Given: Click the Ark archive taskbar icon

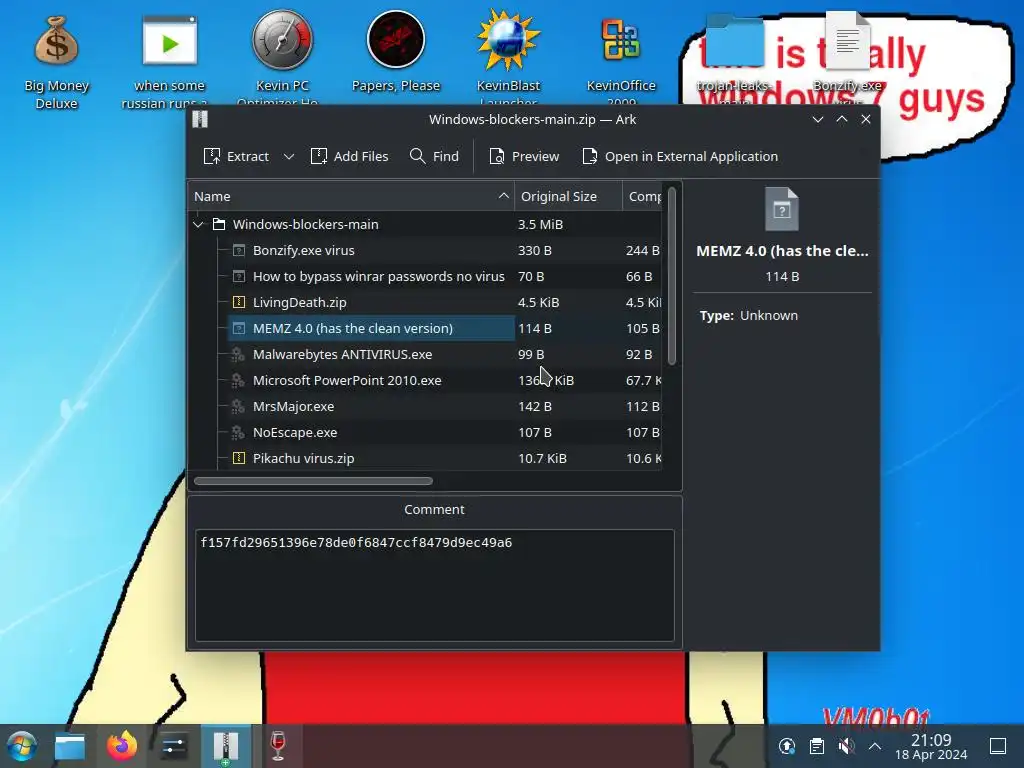Looking at the screenshot, I should tap(225, 746).
